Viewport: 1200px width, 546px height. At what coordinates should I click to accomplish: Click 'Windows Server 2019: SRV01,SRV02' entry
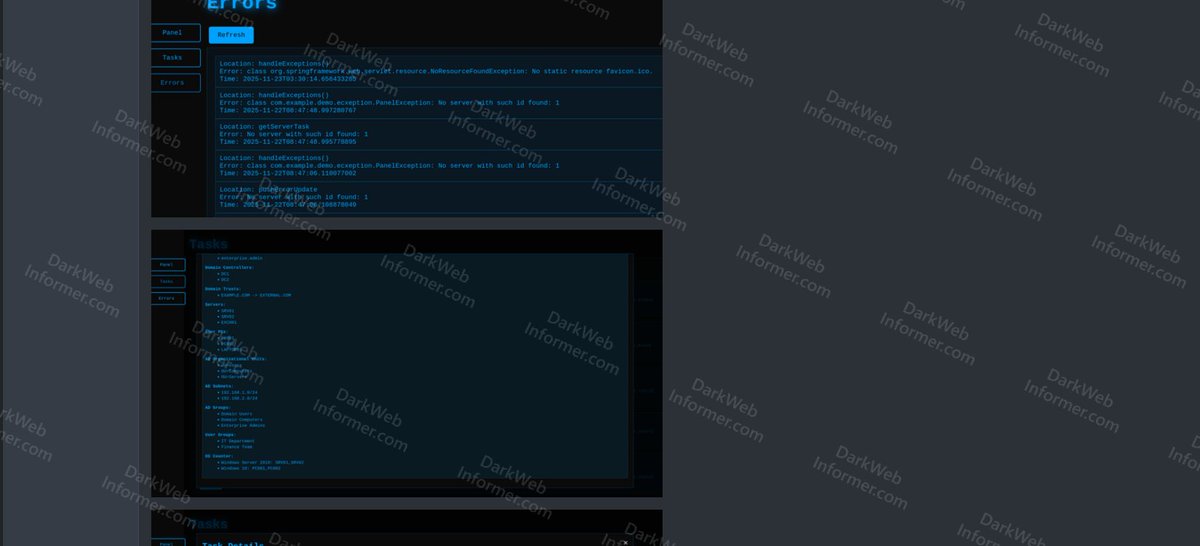[262, 462]
